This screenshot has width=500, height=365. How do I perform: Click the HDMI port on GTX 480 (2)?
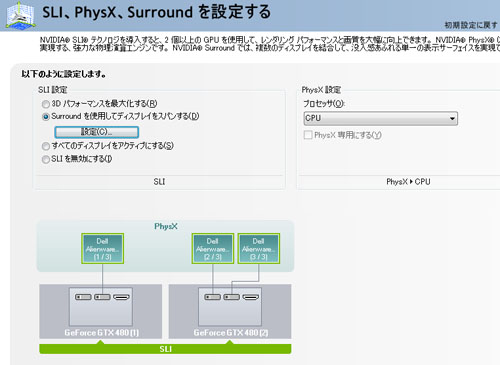(251, 297)
